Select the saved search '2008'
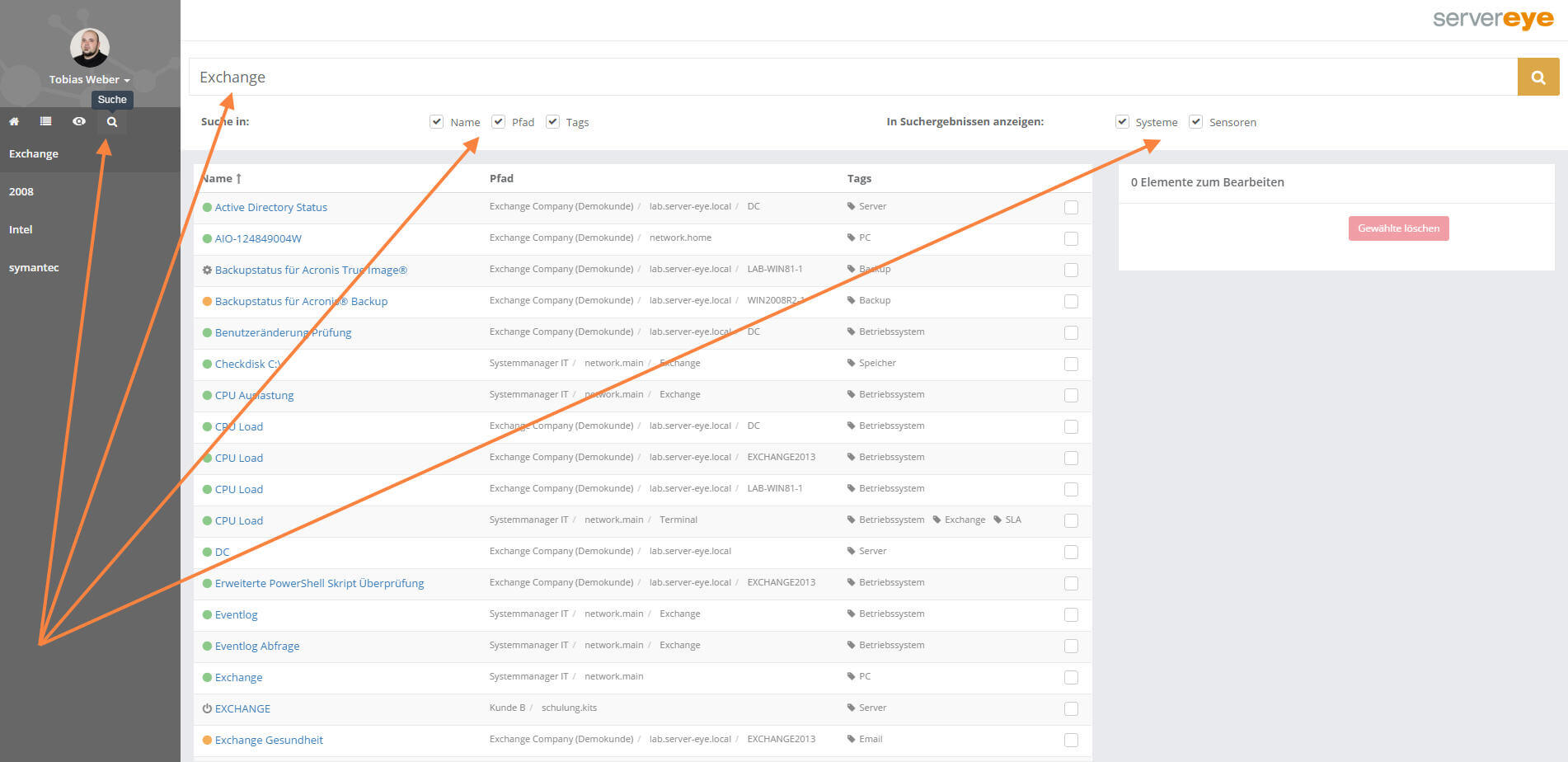The width and height of the screenshot is (1568, 762). tap(21, 191)
